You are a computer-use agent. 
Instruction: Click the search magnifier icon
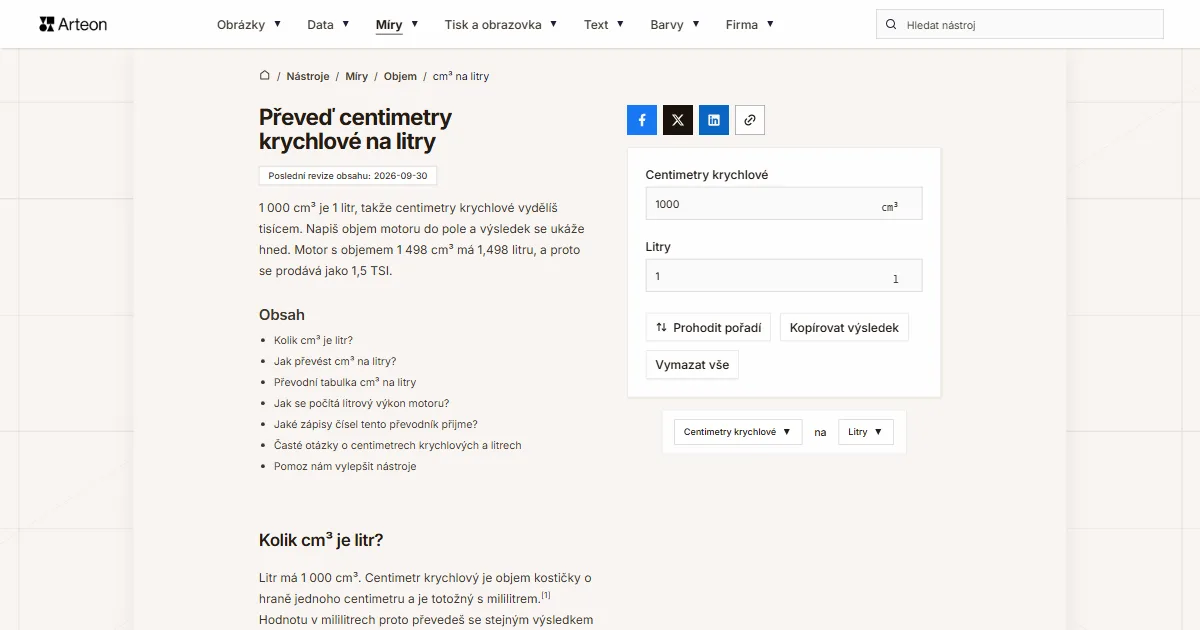click(x=891, y=24)
